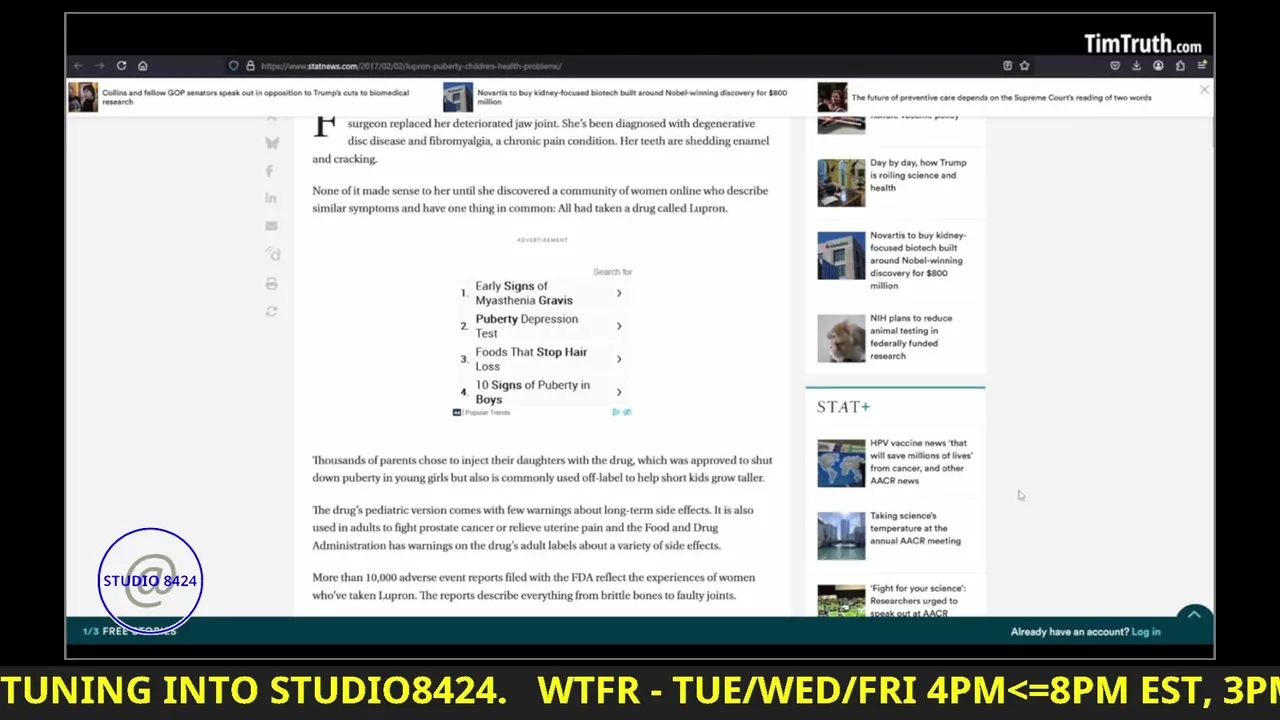Image resolution: width=1280 pixels, height=720 pixels.
Task: Click the Popular Trends ad label
Action: click(487, 412)
